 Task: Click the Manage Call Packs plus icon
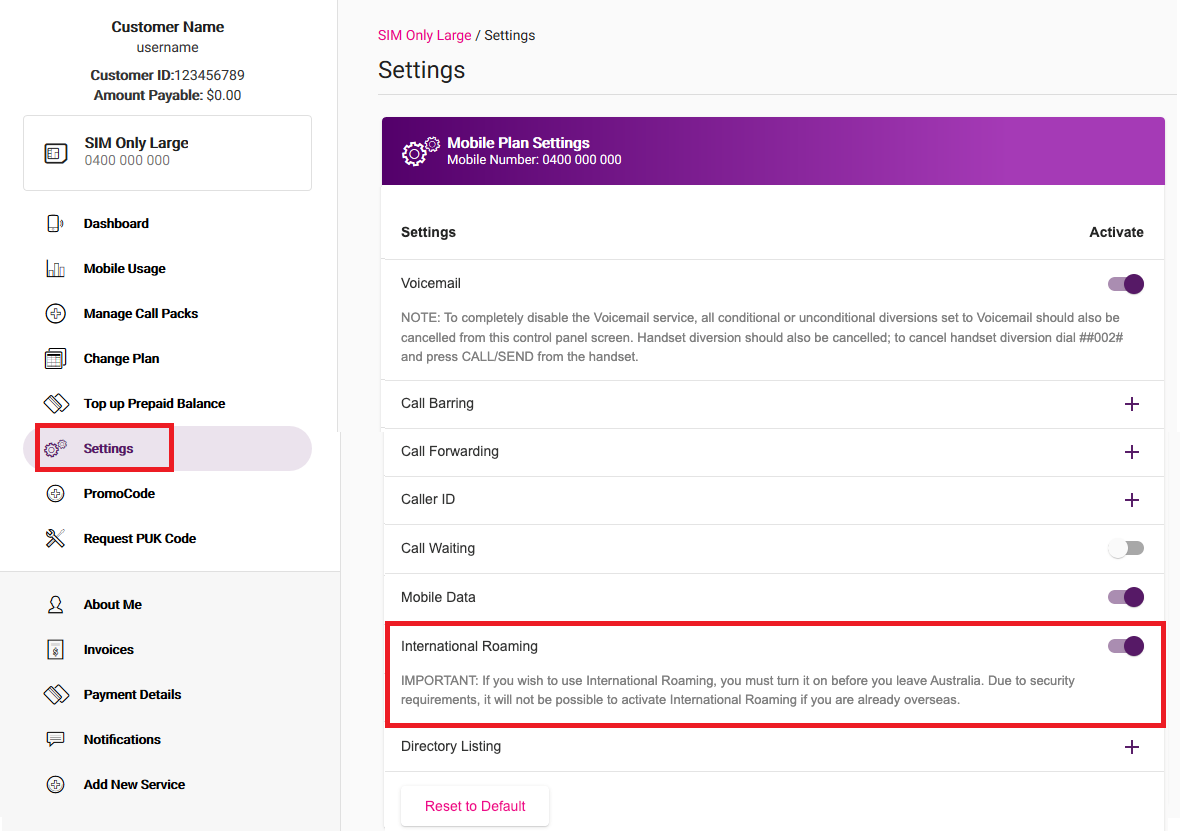[56, 314]
